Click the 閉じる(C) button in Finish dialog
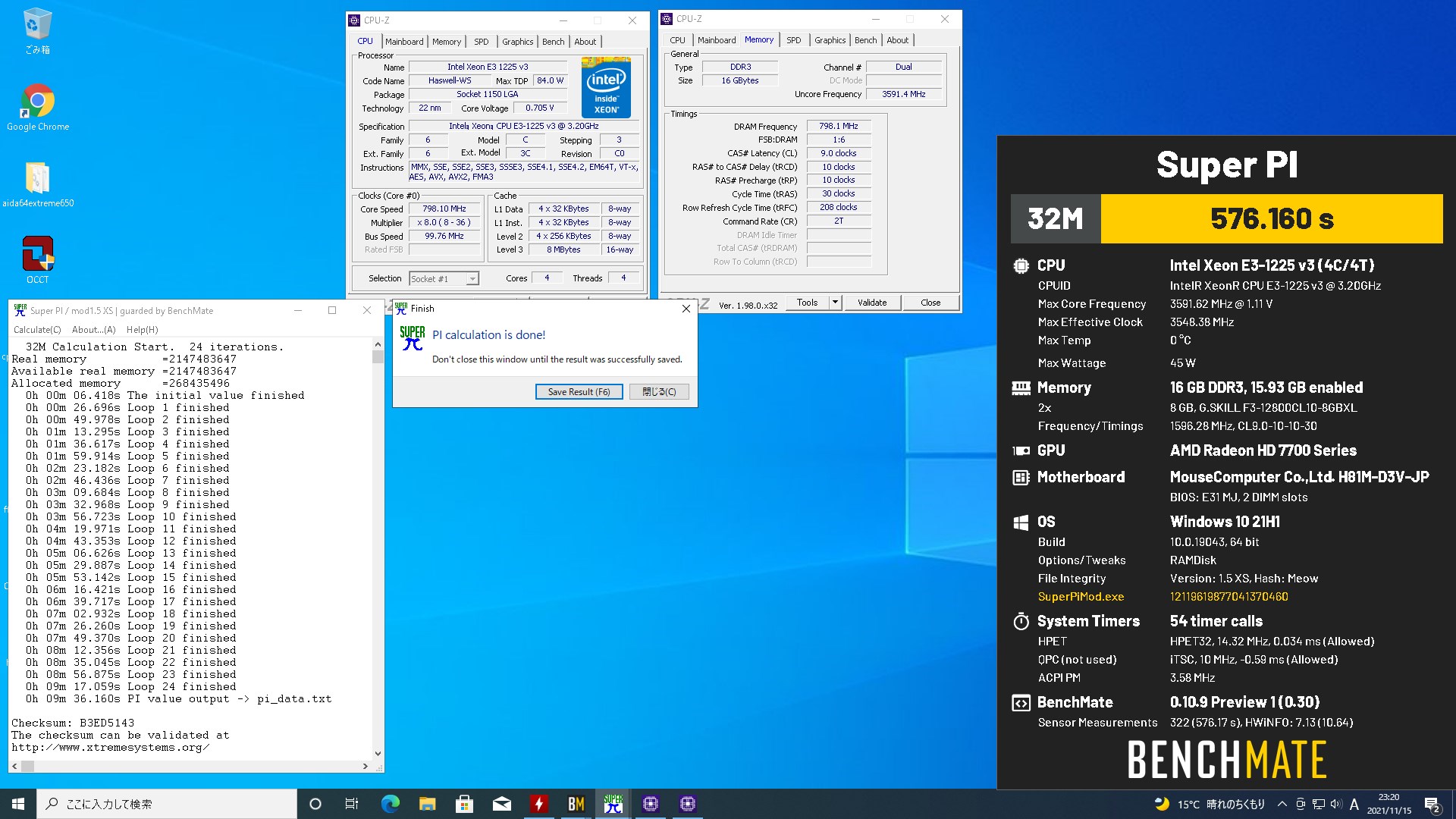This screenshot has height=819, width=1456. tap(659, 392)
